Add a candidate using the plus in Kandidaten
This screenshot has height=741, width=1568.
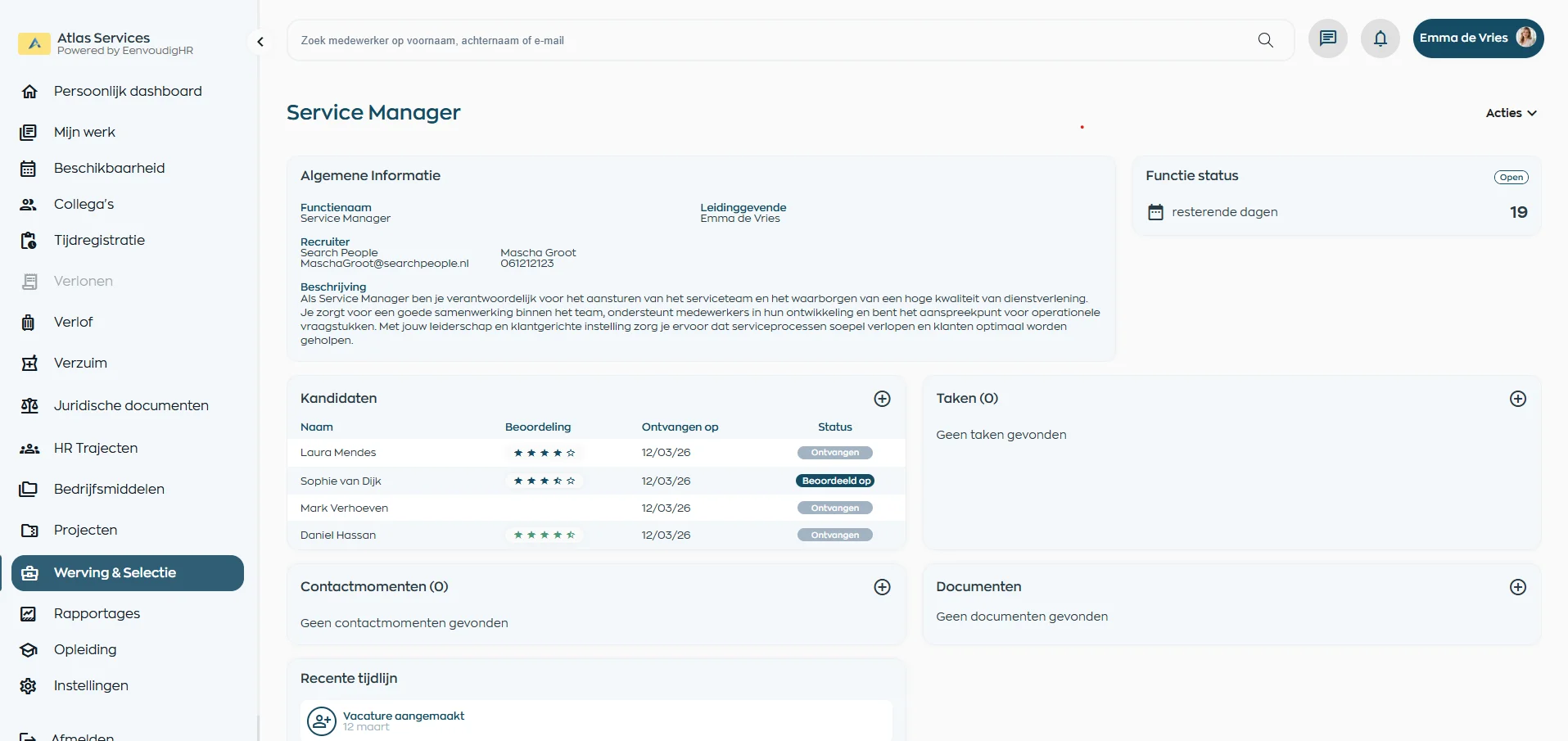tap(882, 399)
